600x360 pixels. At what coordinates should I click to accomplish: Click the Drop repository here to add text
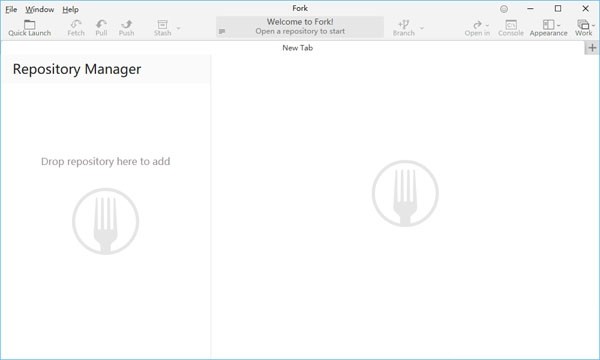pyautogui.click(x=106, y=161)
